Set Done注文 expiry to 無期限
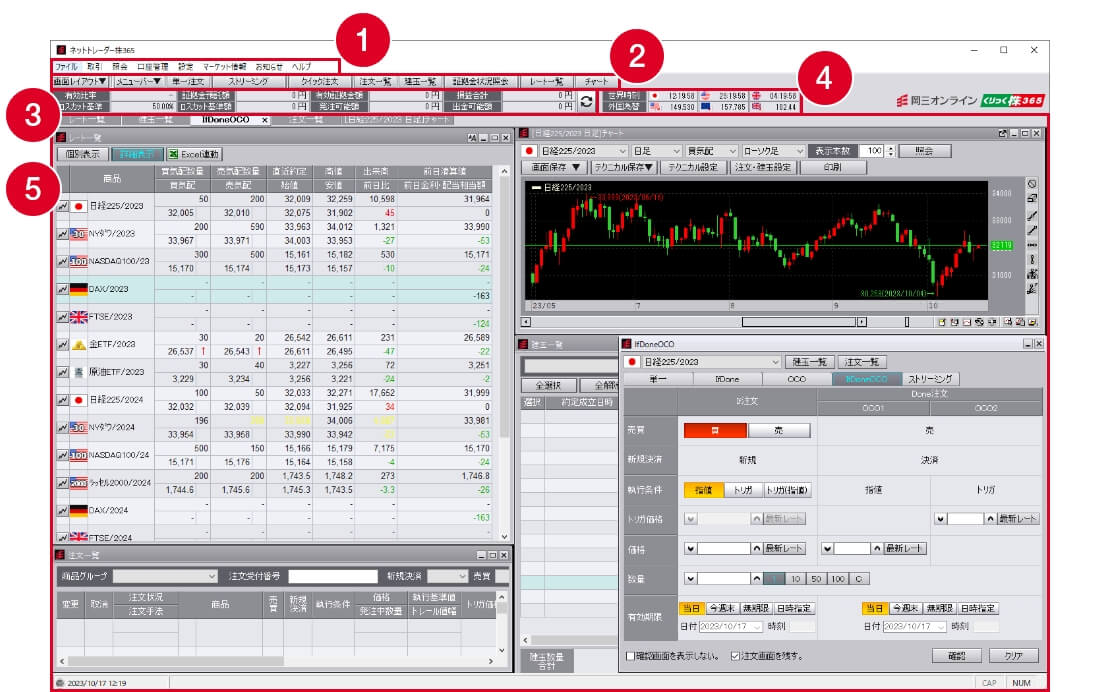 tap(939, 608)
